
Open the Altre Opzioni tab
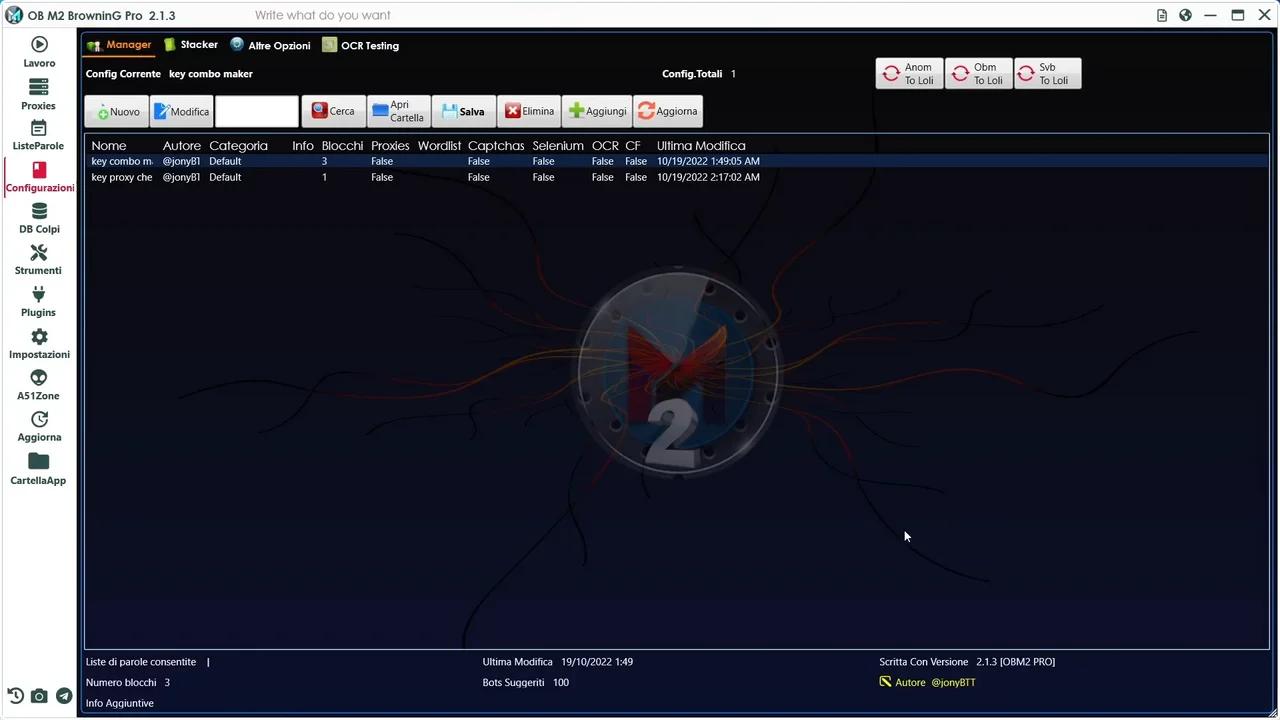click(270, 45)
